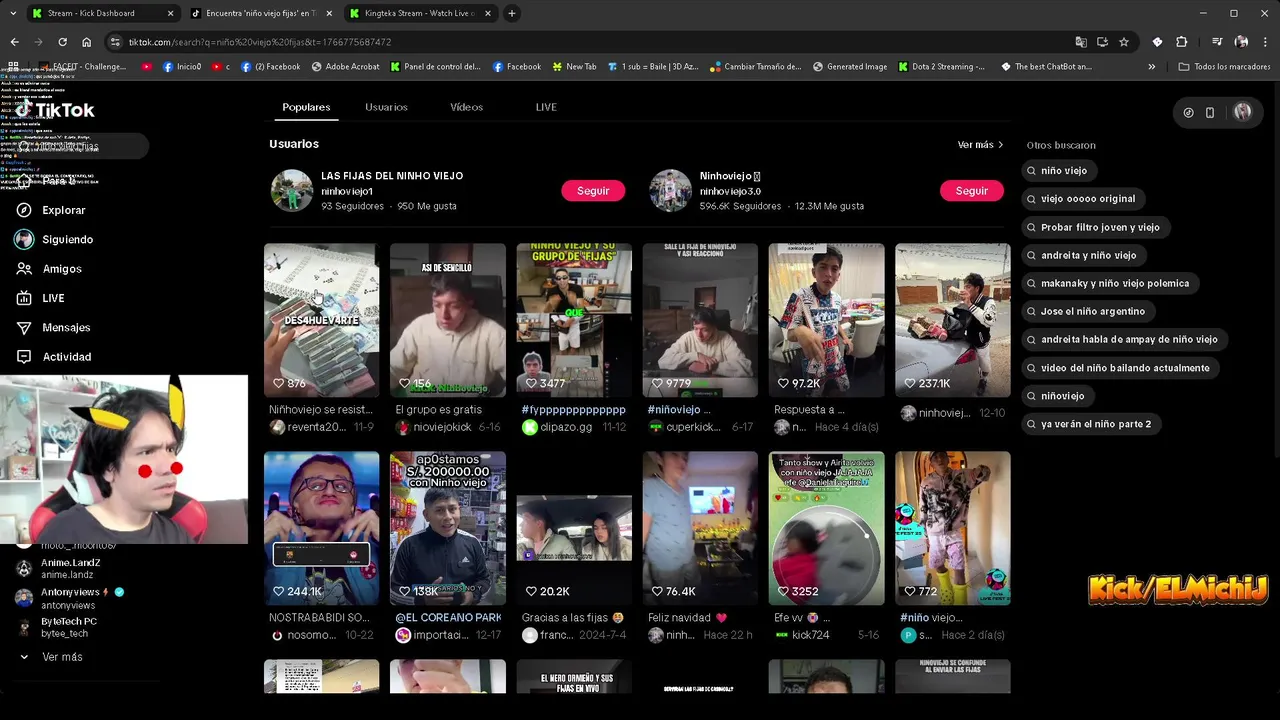Reload the TikTok page
Viewport: 1280px width, 720px height.
pyautogui.click(x=62, y=42)
